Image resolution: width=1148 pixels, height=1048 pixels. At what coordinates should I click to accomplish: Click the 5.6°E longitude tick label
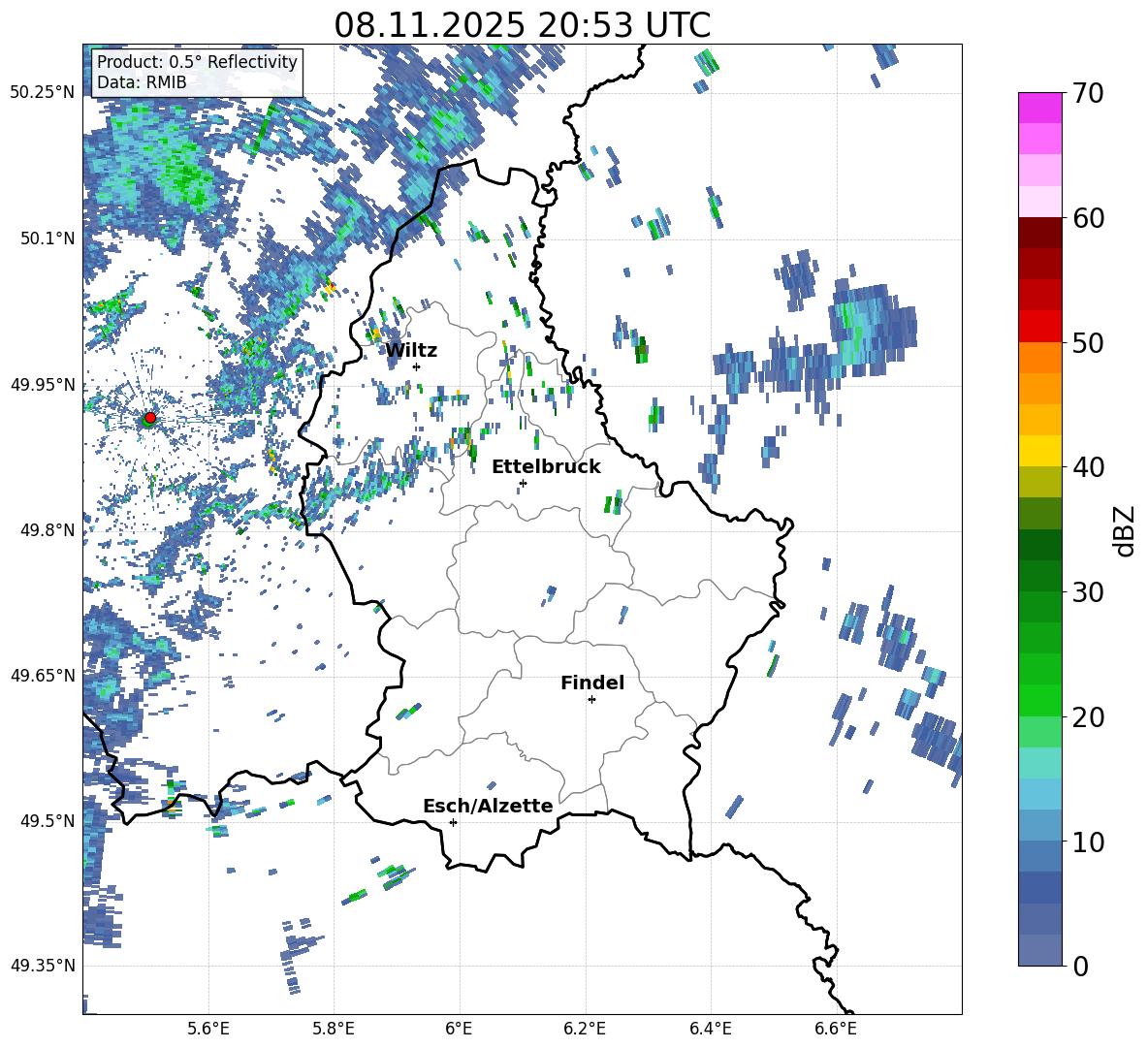pyautogui.click(x=208, y=1029)
